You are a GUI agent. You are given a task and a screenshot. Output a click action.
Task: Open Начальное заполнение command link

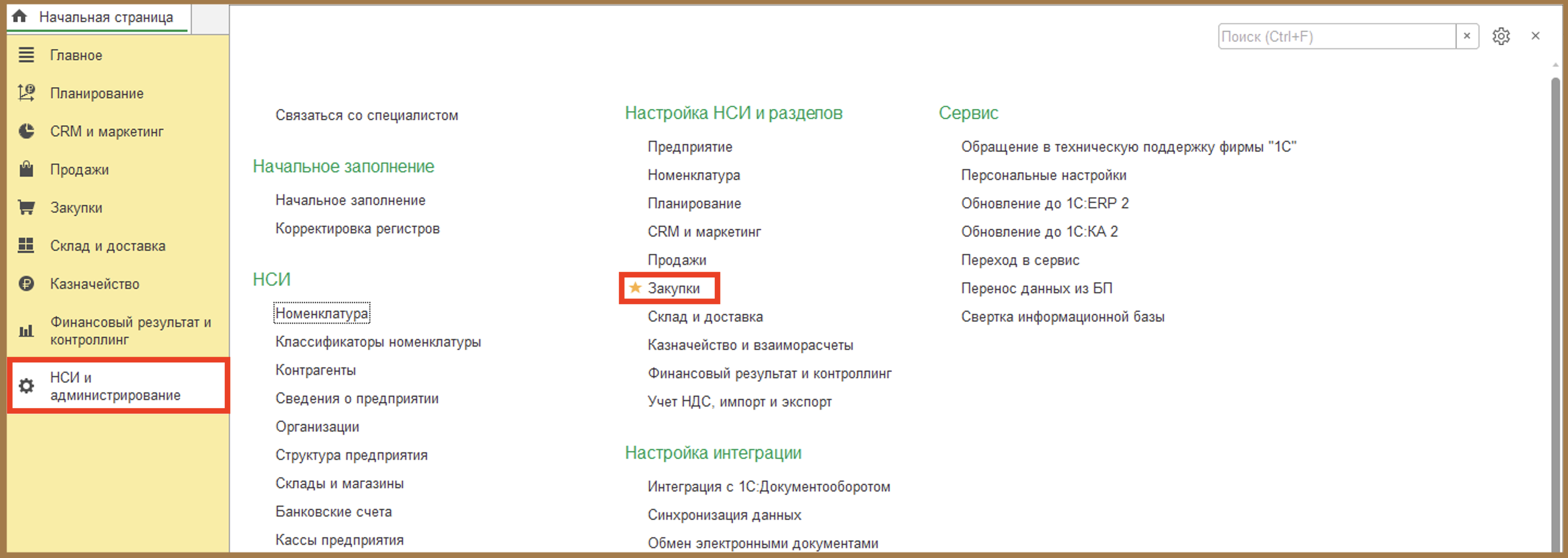pos(350,201)
